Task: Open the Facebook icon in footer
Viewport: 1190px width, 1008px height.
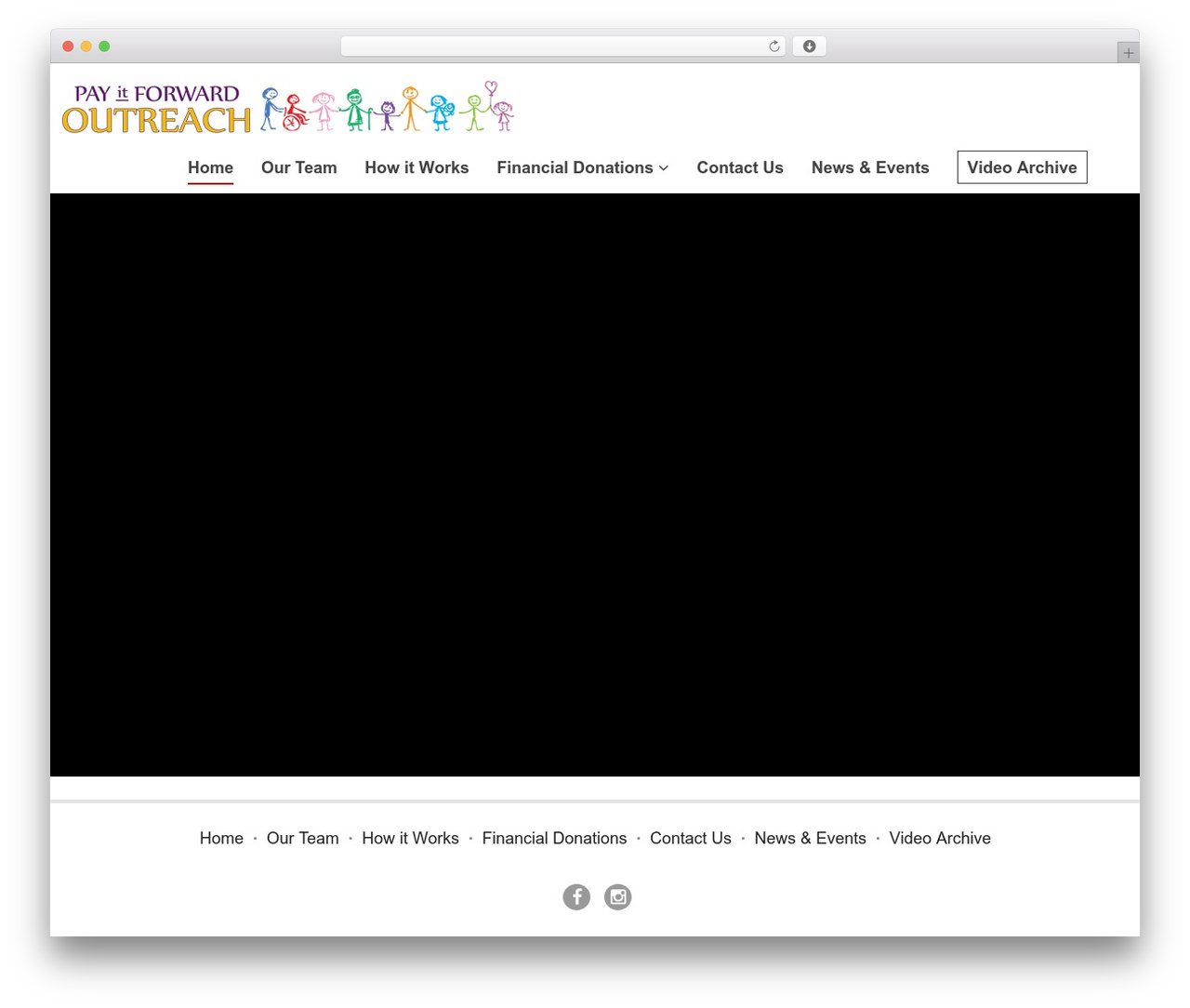Action: 576,896
